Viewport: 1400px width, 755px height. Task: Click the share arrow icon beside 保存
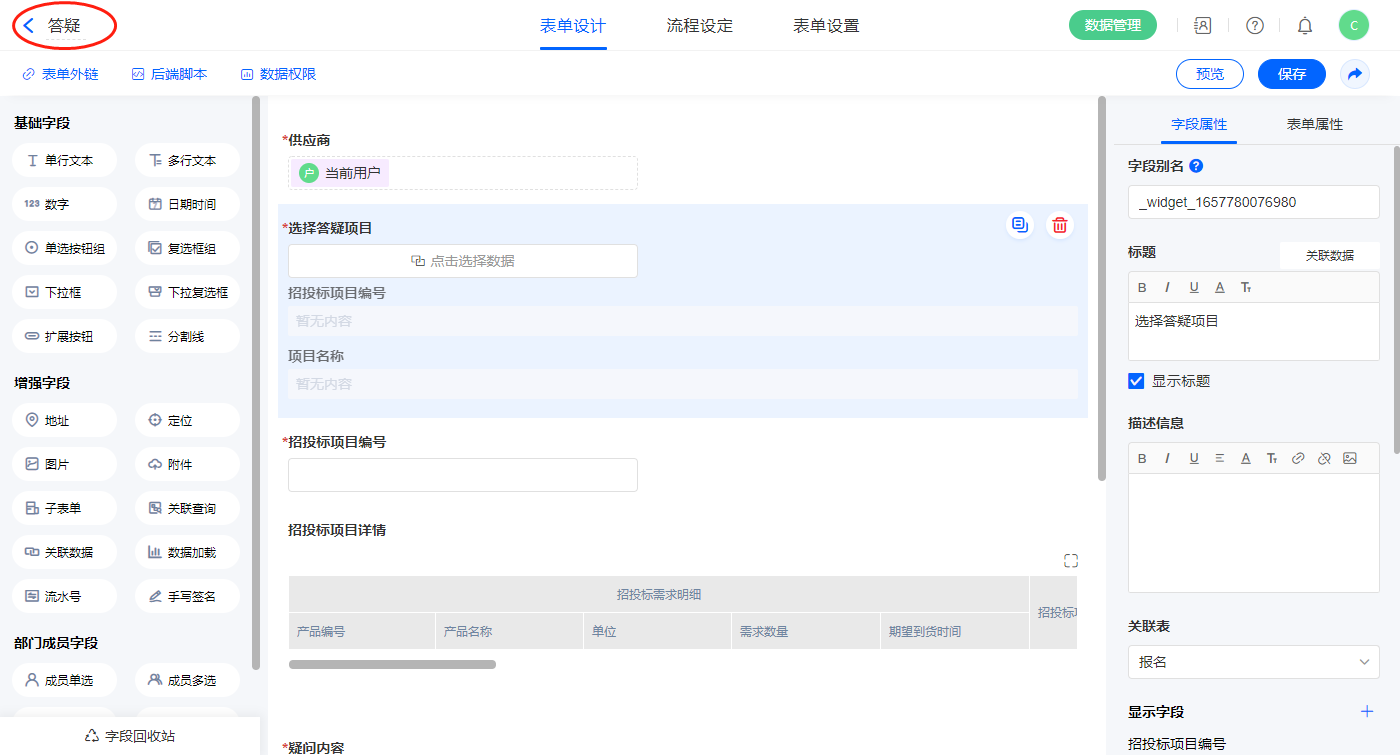click(x=1355, y=74)
